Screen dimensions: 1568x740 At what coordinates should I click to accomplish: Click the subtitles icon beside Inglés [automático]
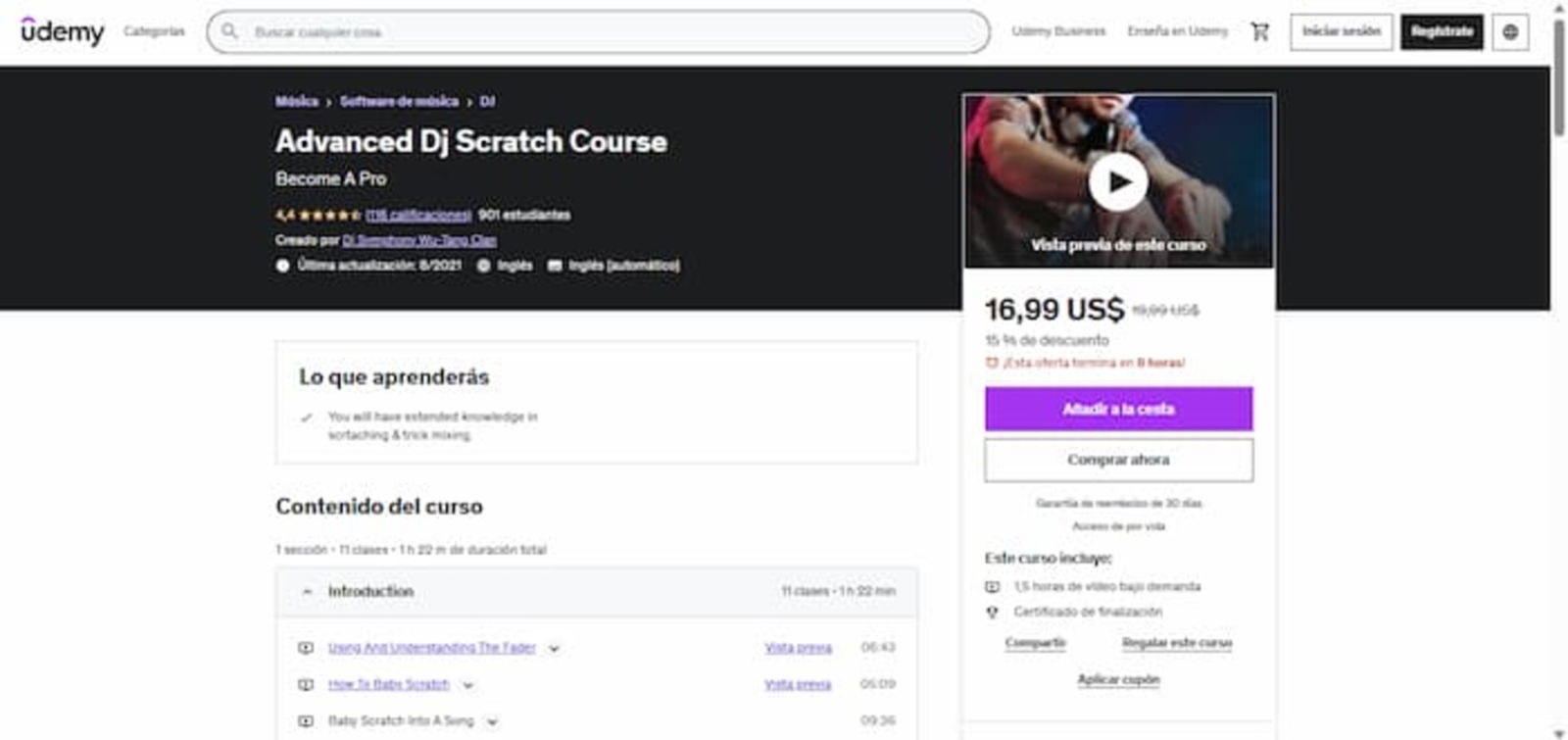[x=555, y=266]
